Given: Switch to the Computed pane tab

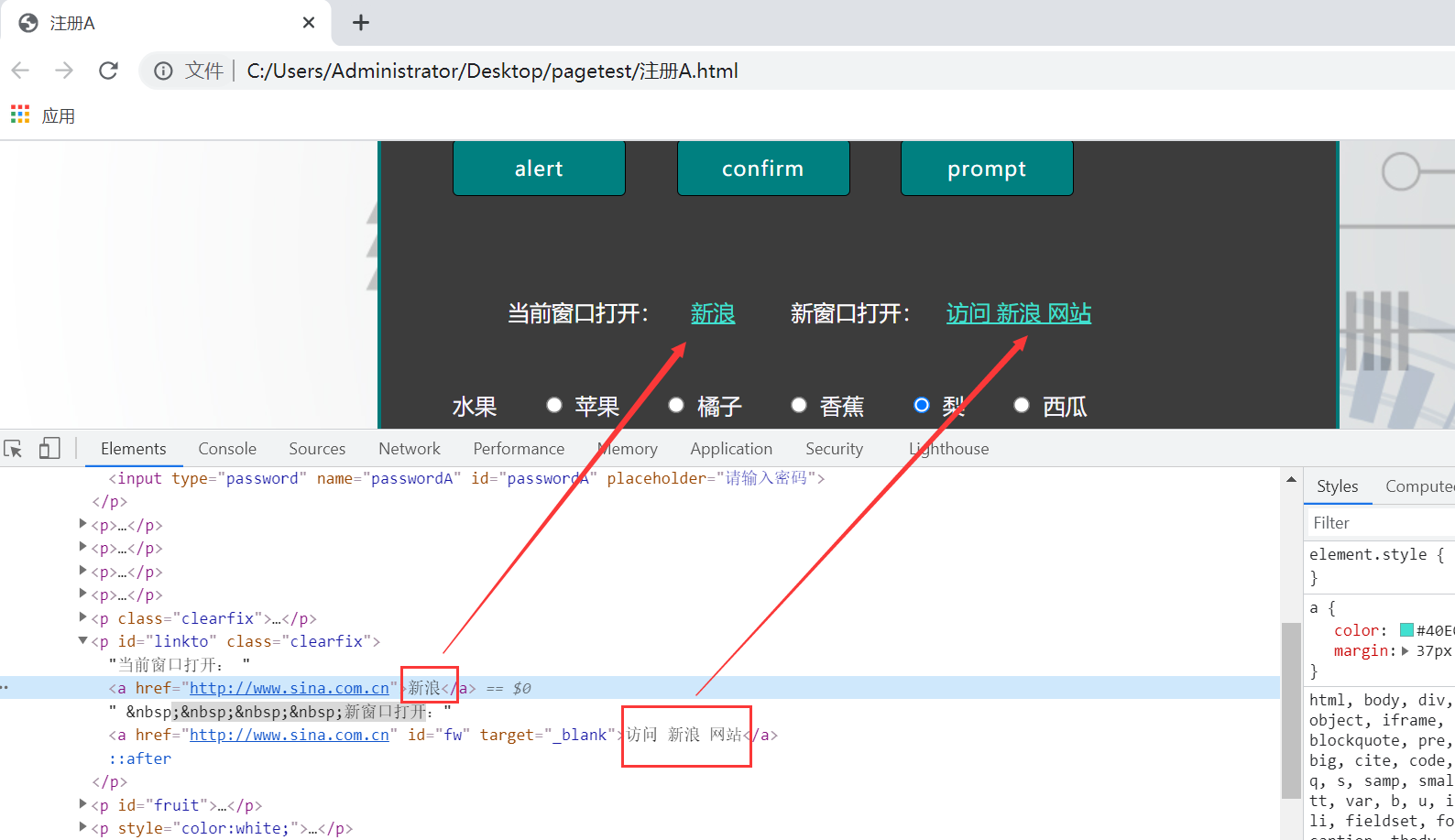Looking at the screenshot, I should [1418, 486].
